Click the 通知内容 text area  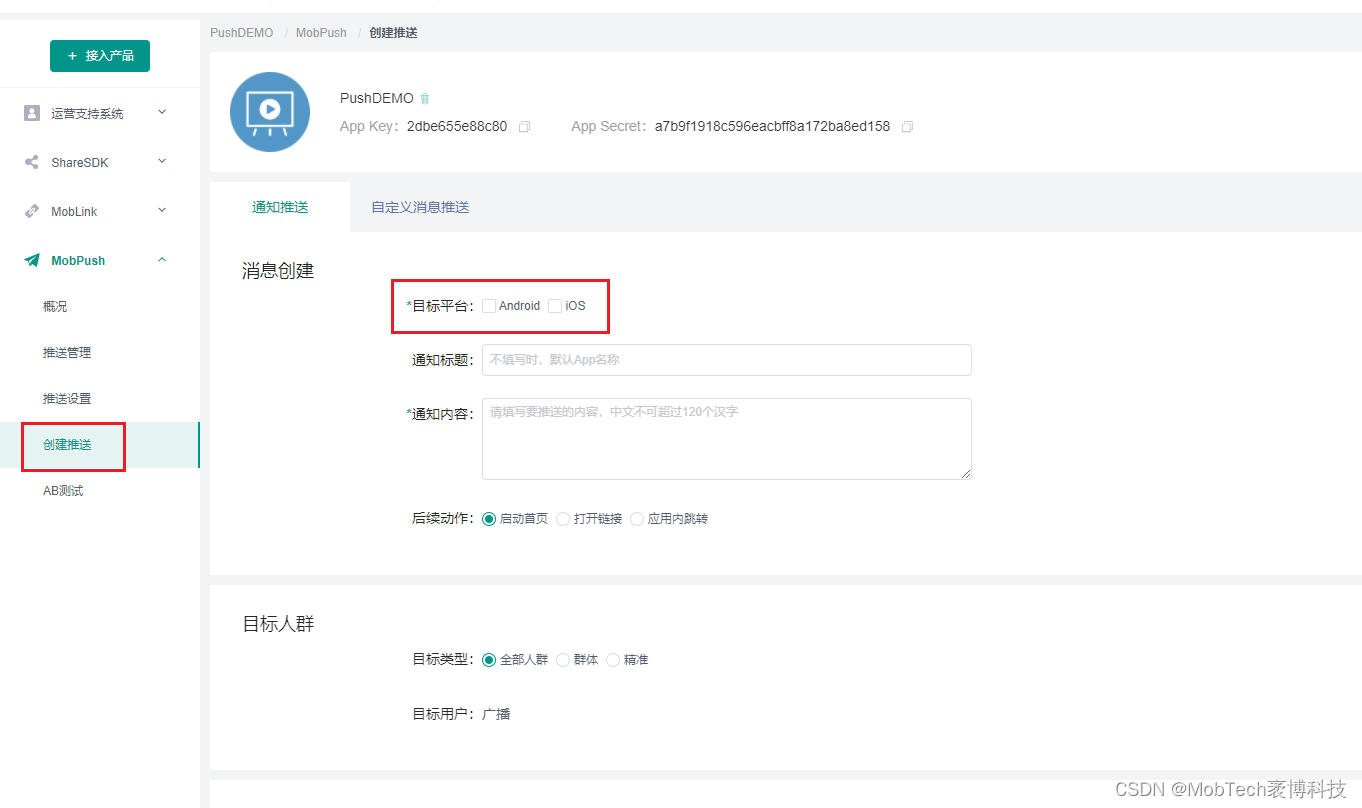click(x=727, y=439)
